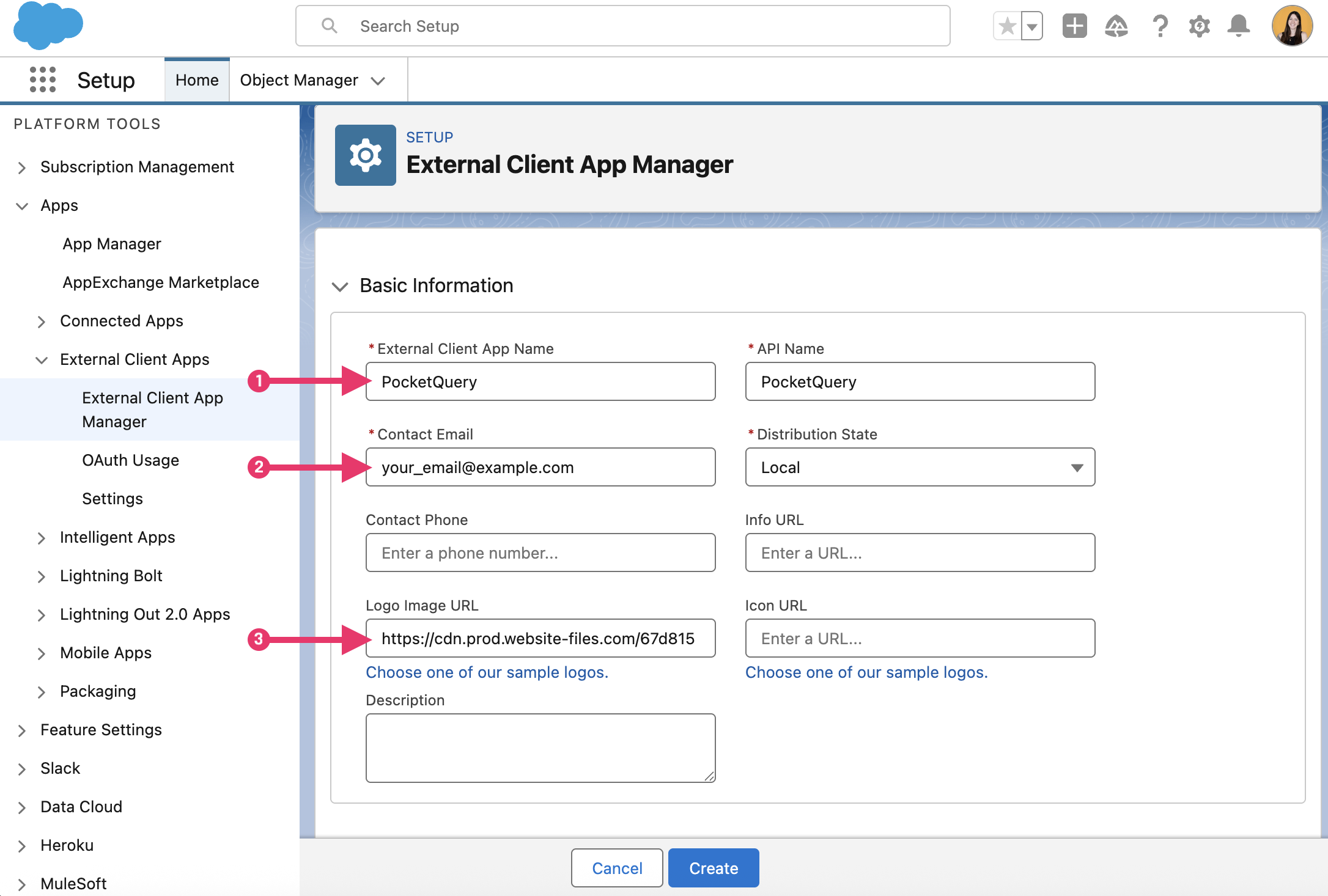The width and height of the screenshot is (1328, 896).
Task: Choose one of our sample logos
Action: click(487, 672)
